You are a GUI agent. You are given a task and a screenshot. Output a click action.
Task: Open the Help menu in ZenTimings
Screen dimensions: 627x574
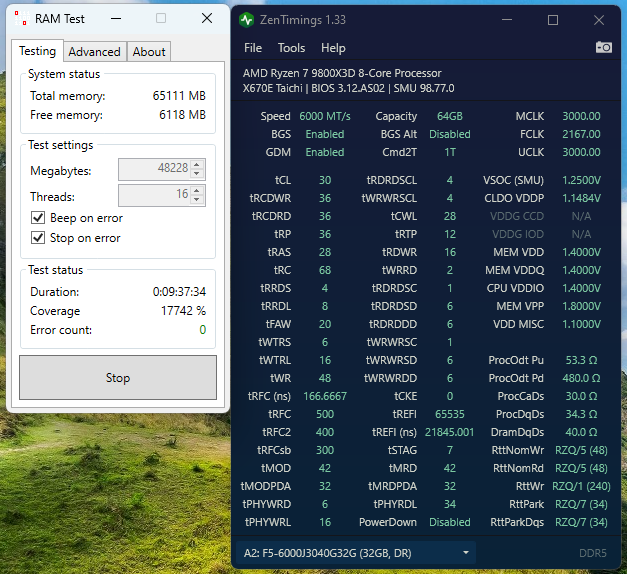[x=333, y=48]
